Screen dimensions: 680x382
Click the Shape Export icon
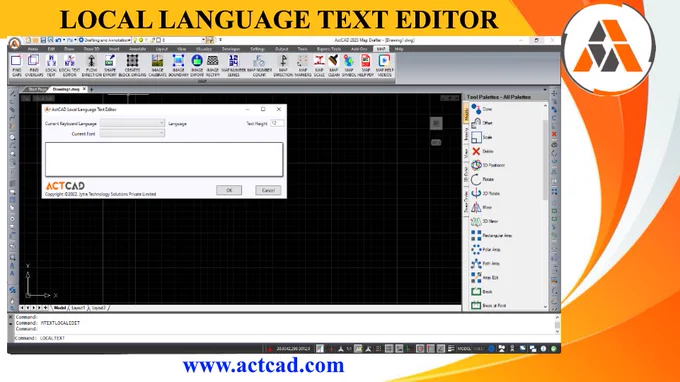pyautogui.click(x=110, y=66)
